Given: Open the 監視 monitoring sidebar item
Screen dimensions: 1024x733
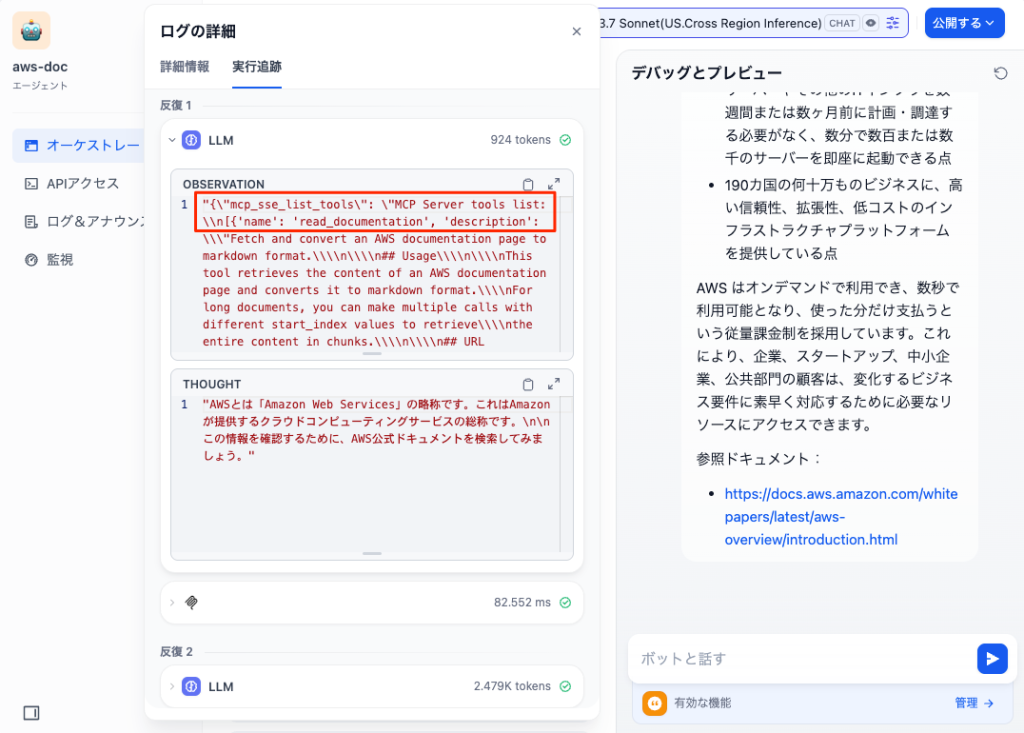Looking at the screenshot, I should (x=49, y=260).
